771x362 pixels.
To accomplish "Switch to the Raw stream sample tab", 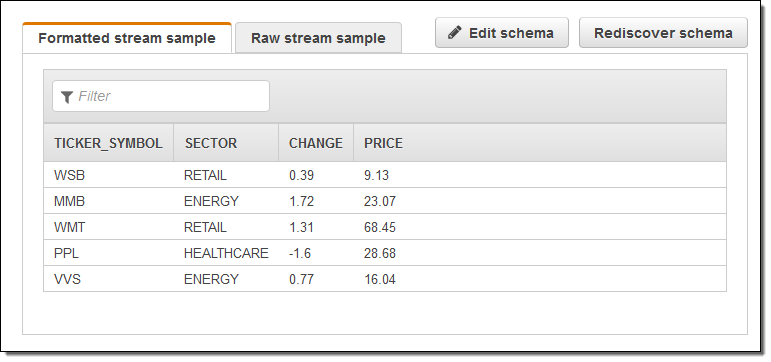I will pos(318,38).
